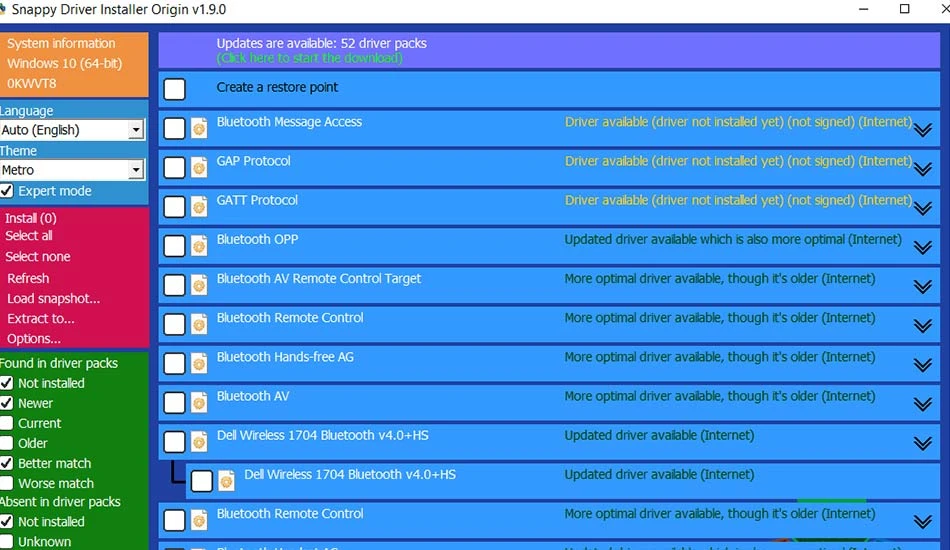This screenshot has height=550, width=950.
Task: Click the driver icon beside Bluetooth OPP
Action: point(199,247)
